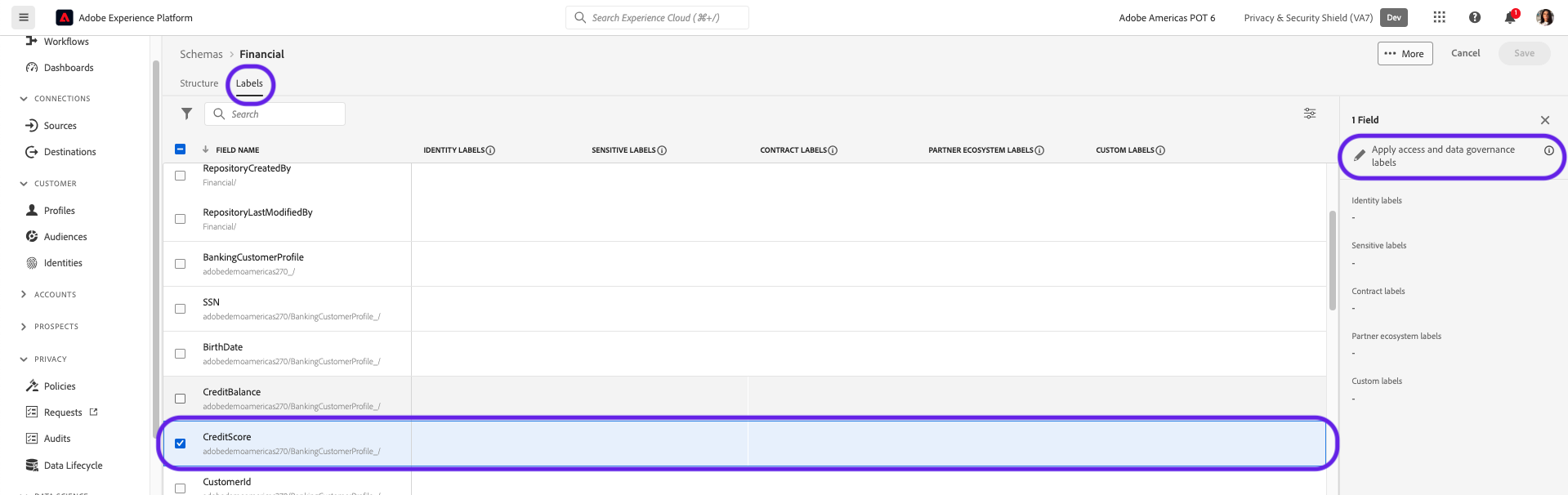
Task: Collapse the Customer sidebar section
Action: pyautogui.click(x=24, y=184)
